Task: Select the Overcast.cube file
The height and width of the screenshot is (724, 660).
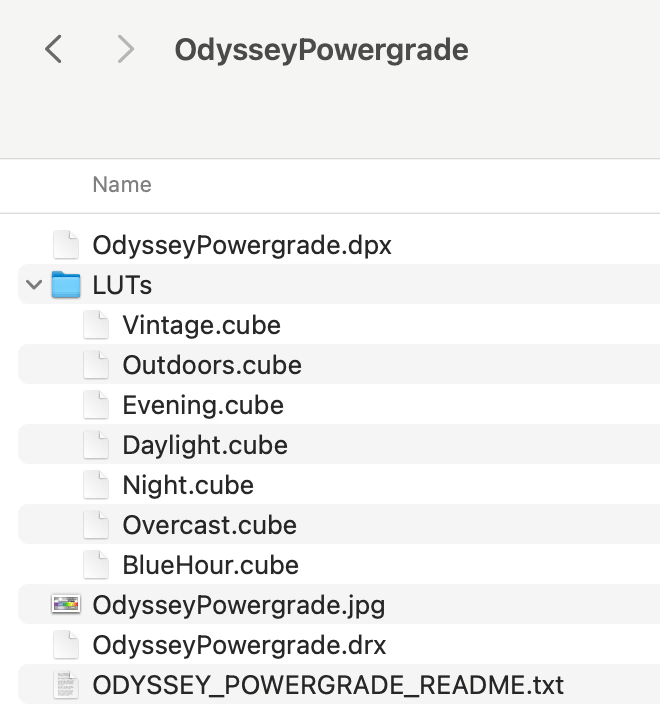Action: pyautogui.click(x=209, y=525)
